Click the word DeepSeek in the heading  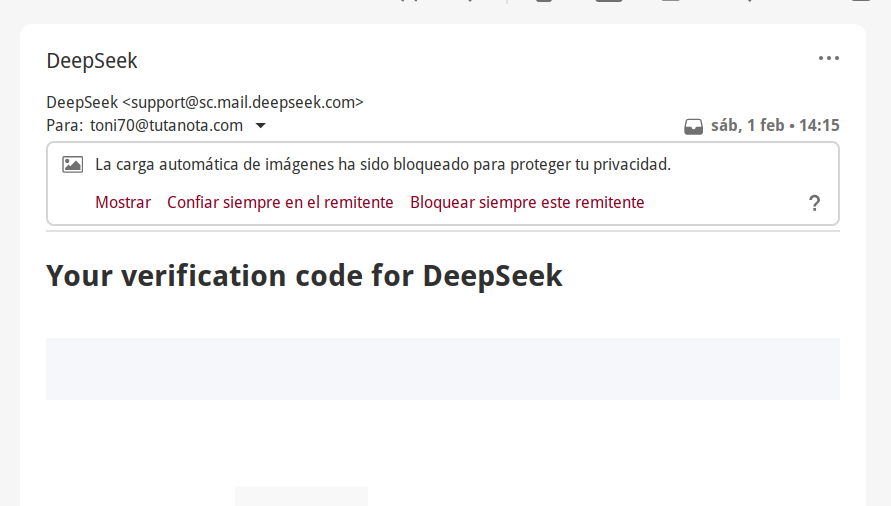point(492,275)
